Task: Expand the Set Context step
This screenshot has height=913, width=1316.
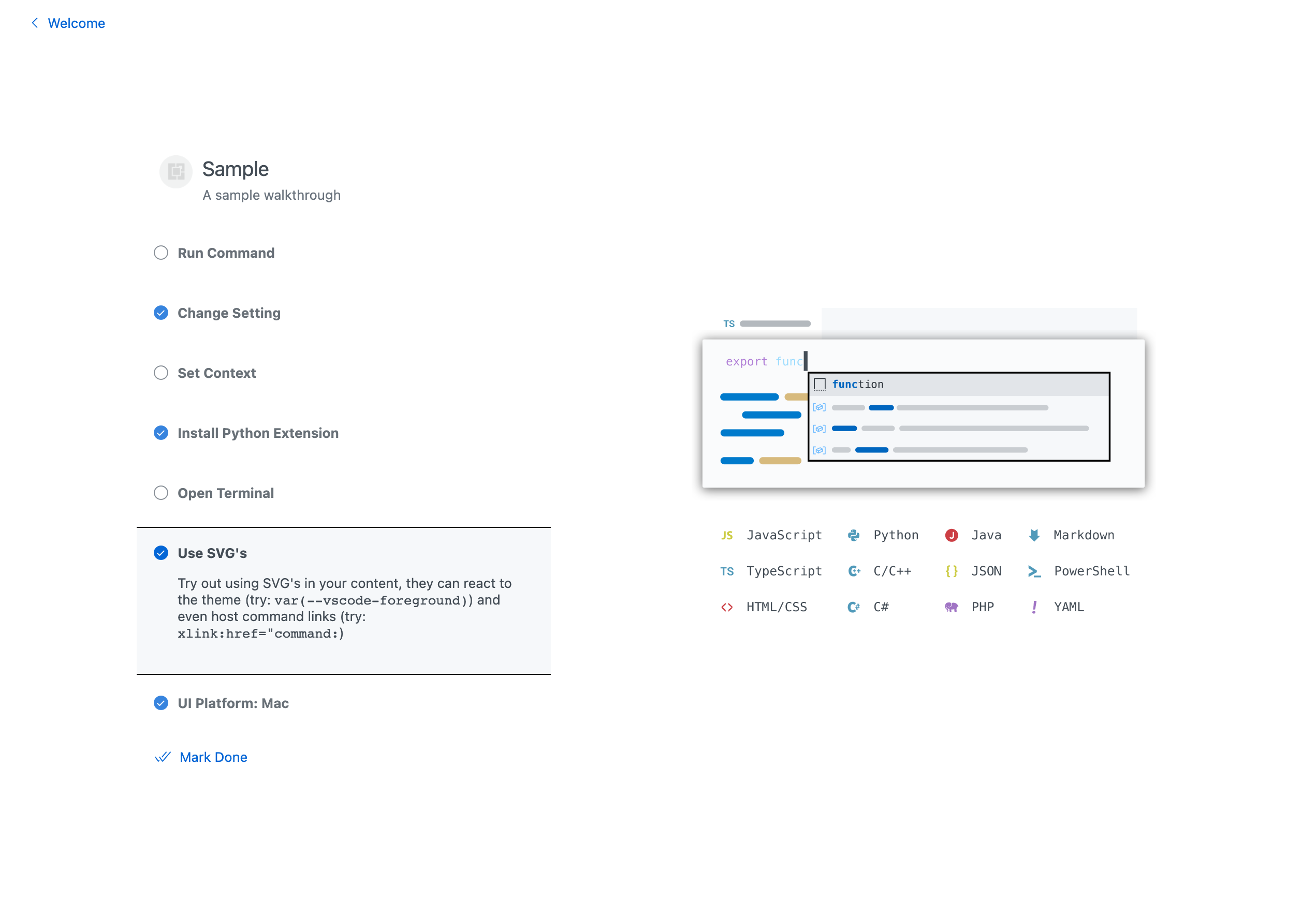Action: [x=216, y=373]
